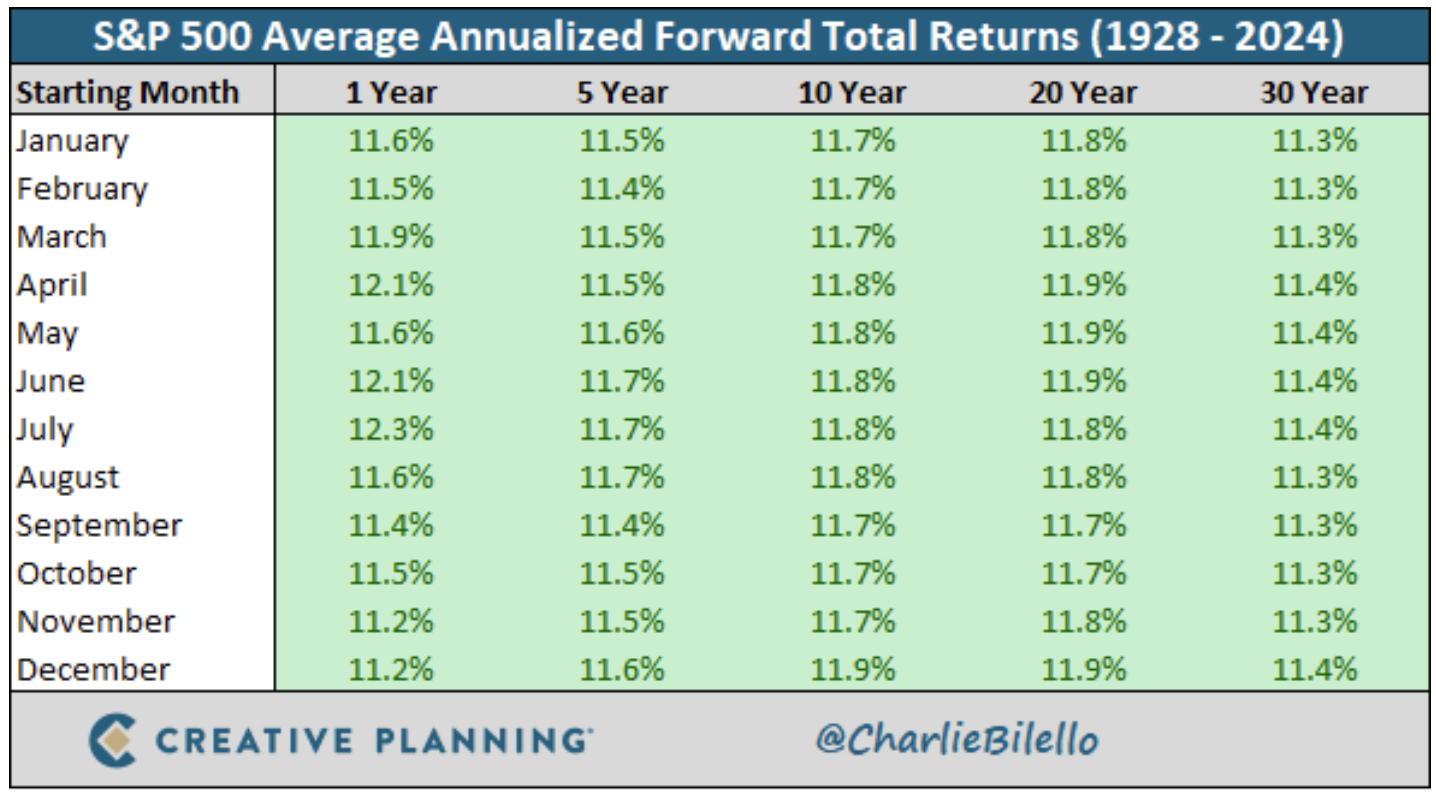1436x792 pixels.
Task: Click the table title S&P 500 banner
Action: point(718,38)
